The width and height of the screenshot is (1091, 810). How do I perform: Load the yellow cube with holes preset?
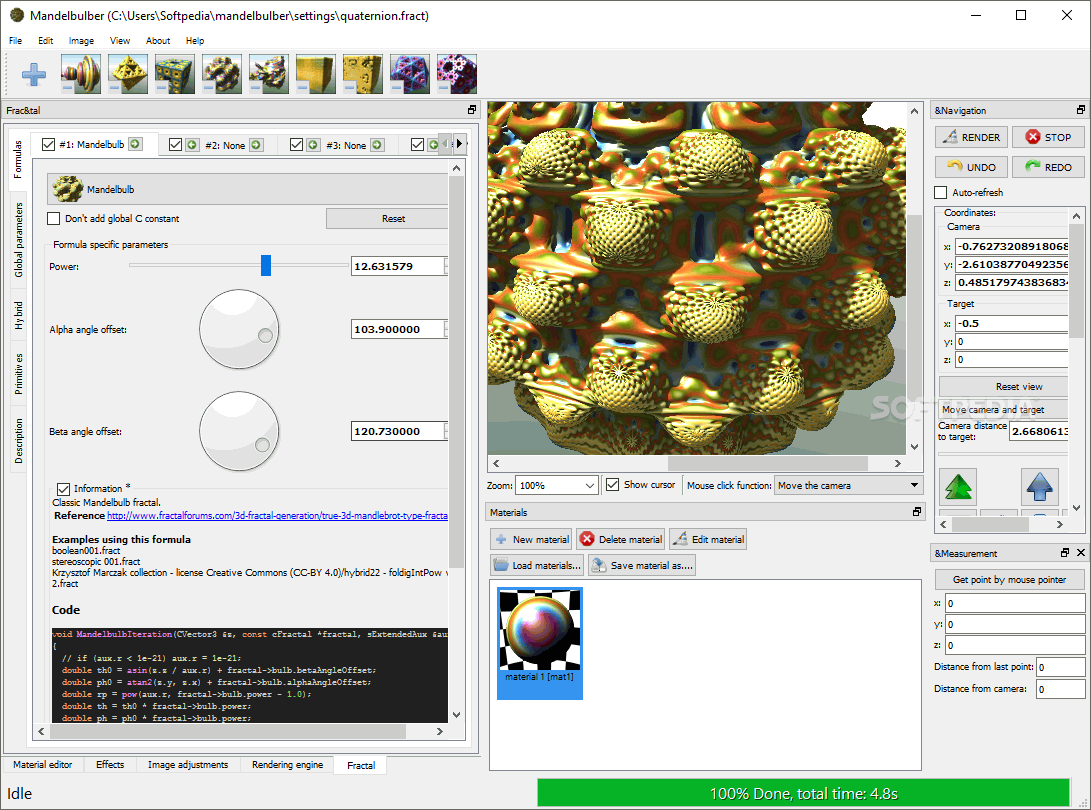[x=363, y=74]
